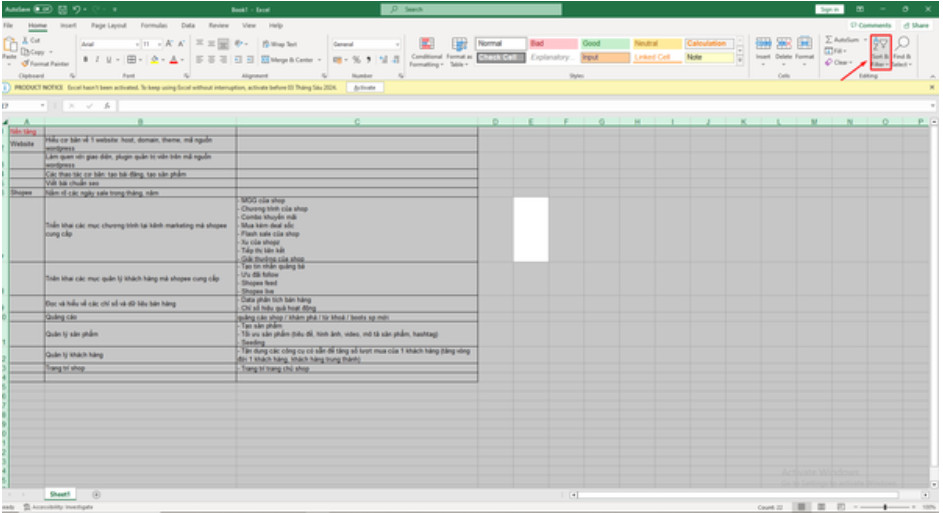Click the Sheet1 worksheet tab

[x=61, y=494]
